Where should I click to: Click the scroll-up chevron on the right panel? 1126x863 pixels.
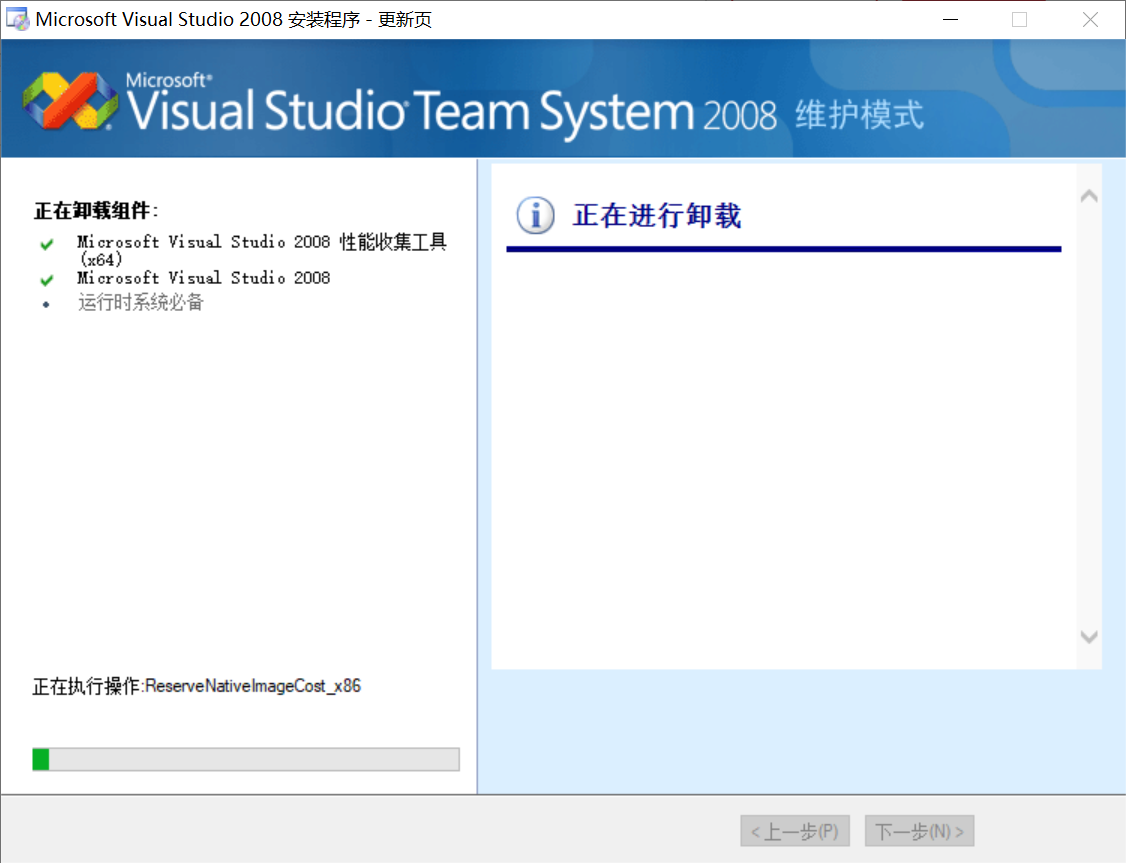coord(1089,196)
